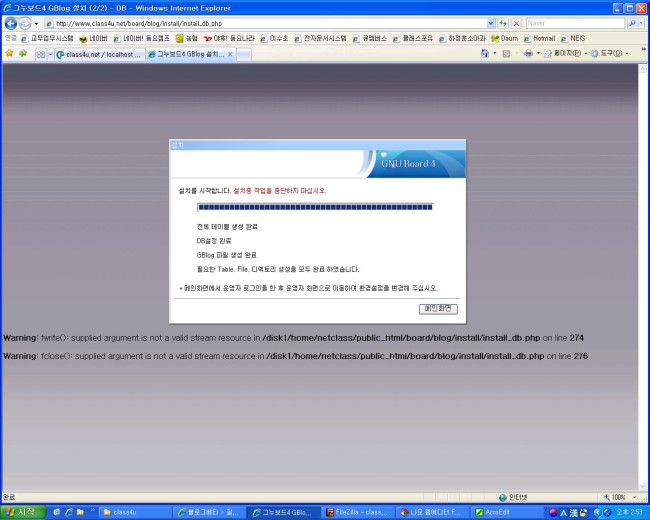Show Quick Tabs thumbnail grid icon
This screenshot has width=650, height=520.
coord(41,54)
